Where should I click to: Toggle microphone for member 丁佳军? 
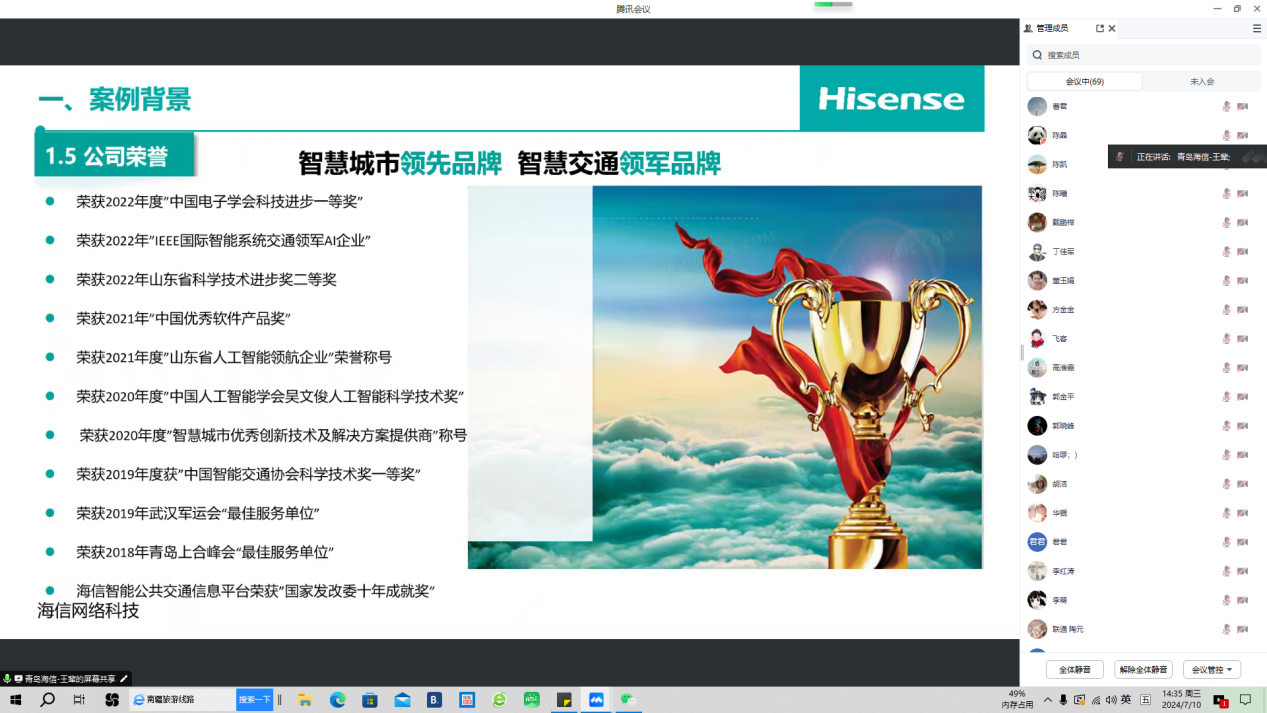pos(1226,252)
